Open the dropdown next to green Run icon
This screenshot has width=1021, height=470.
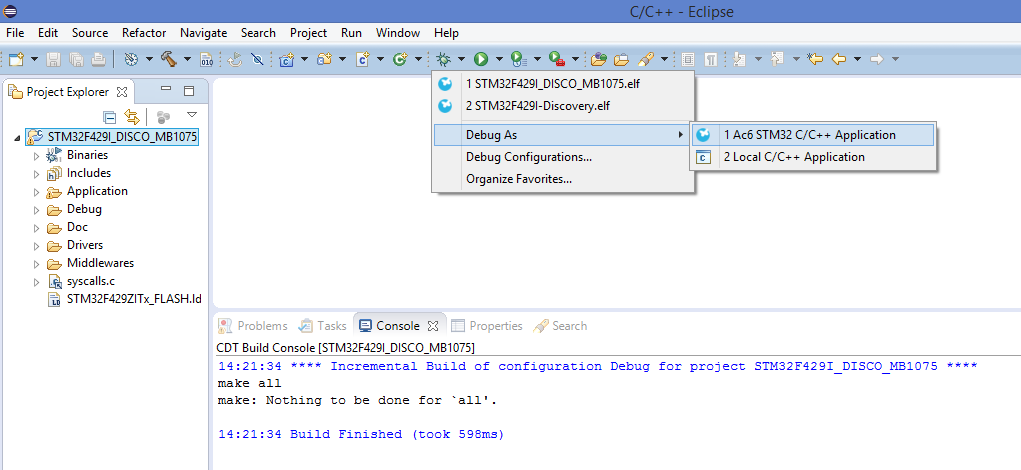499,59
